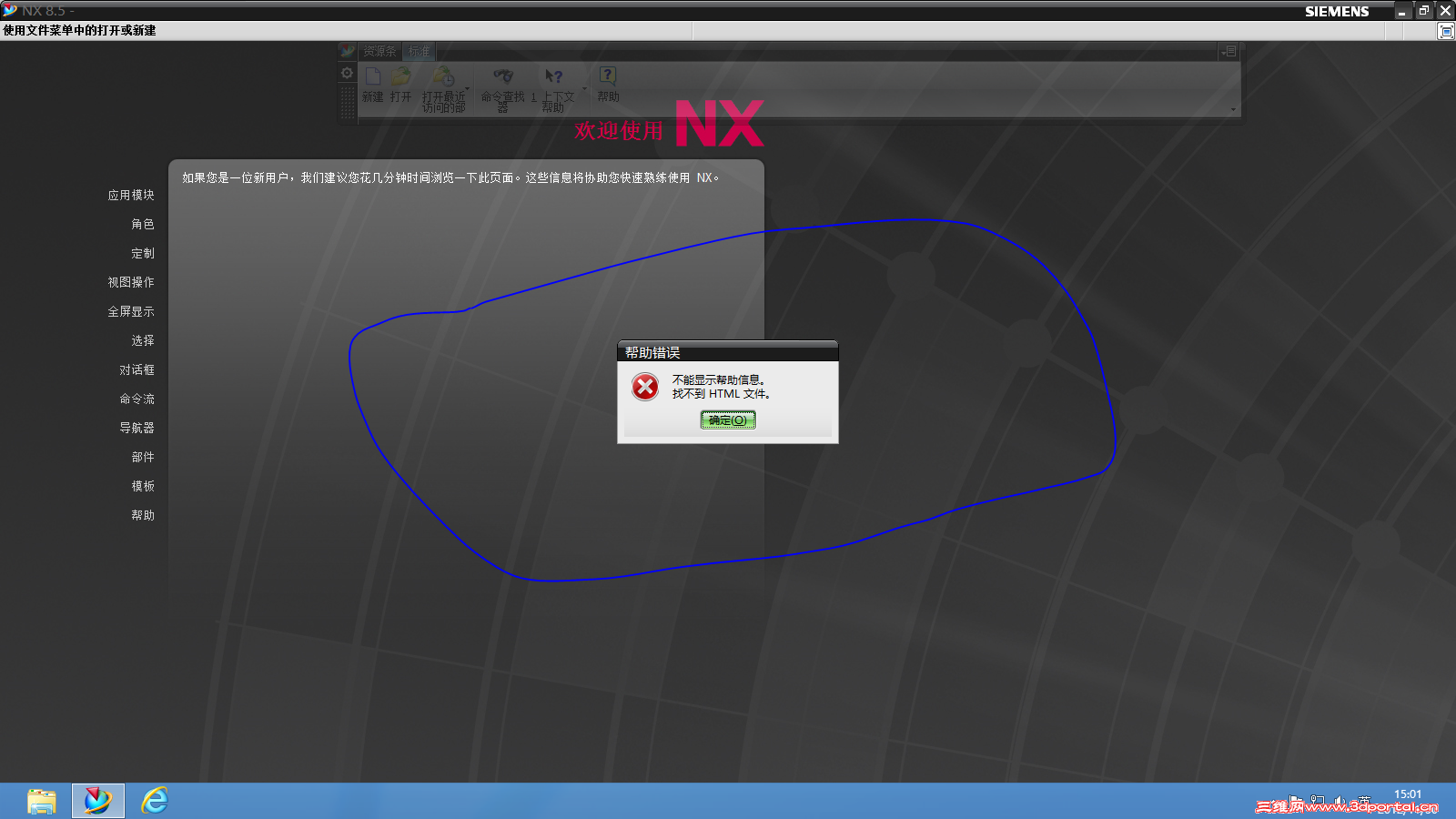Open the 部件 welcome topic
Image resolution: width=1456 pixels, height=819 pixels.
point(143,457)
